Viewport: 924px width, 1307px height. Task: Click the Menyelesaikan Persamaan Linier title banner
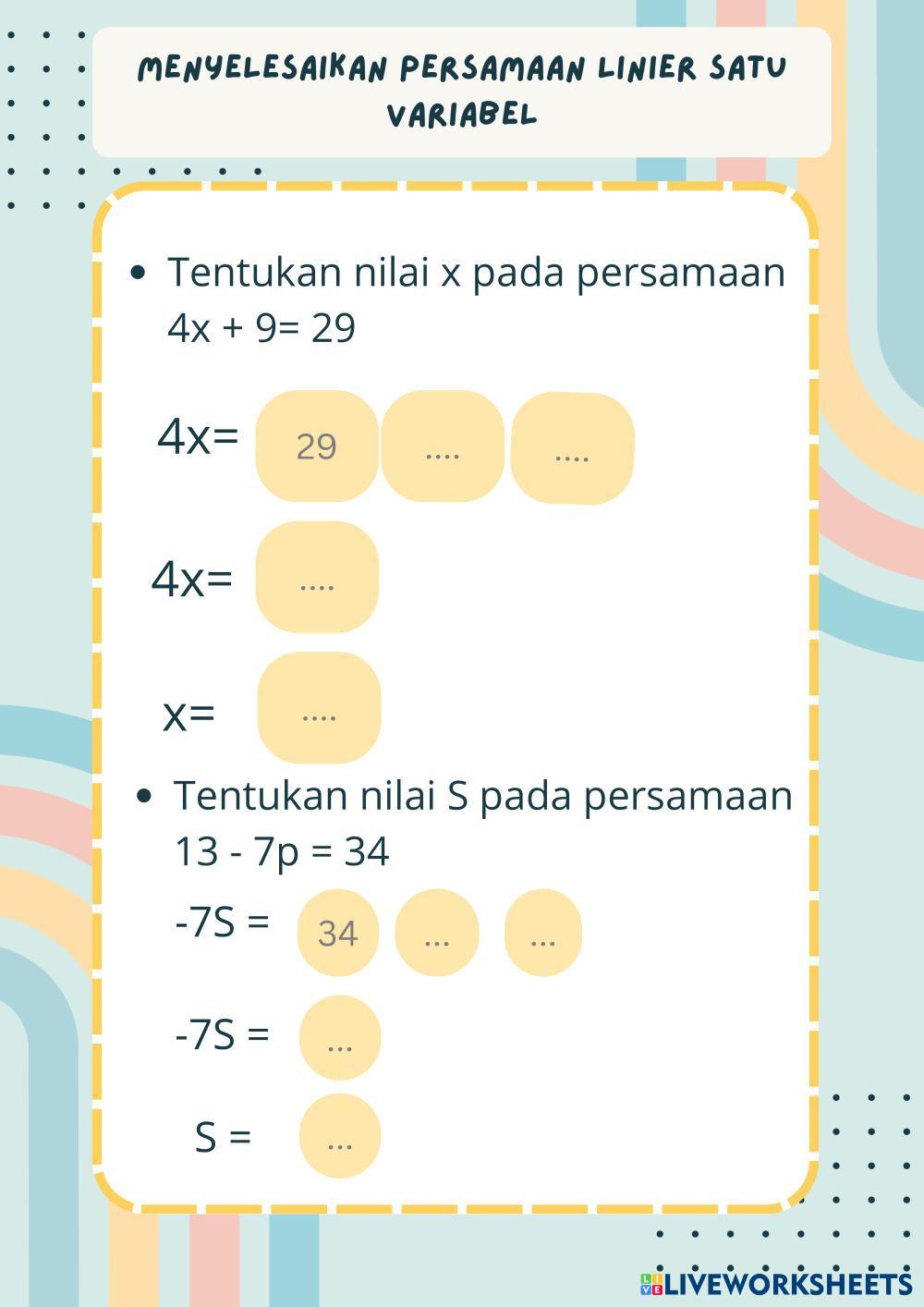[x=462, y=92]
